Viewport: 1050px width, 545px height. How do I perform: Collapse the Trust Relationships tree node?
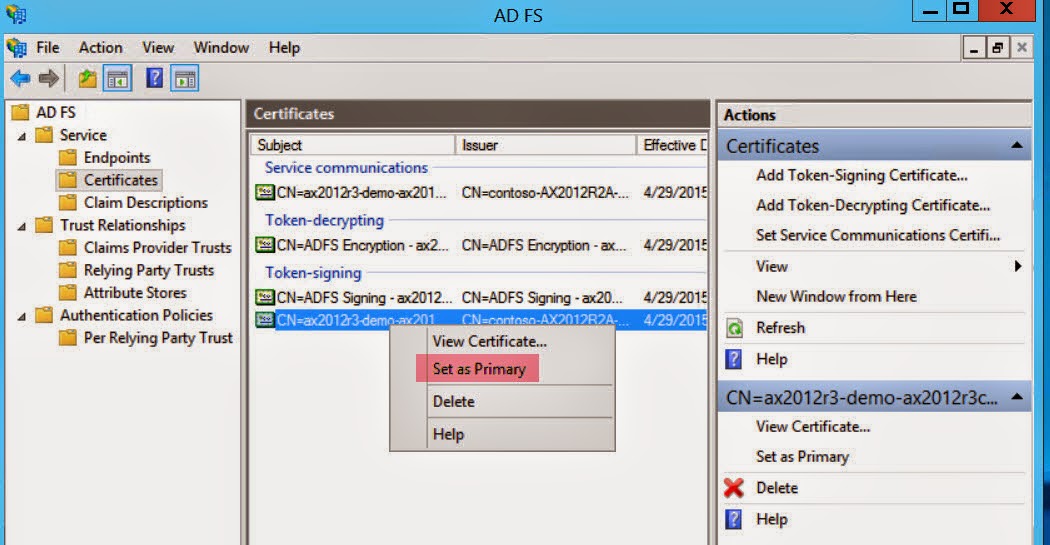click(21, 226)
